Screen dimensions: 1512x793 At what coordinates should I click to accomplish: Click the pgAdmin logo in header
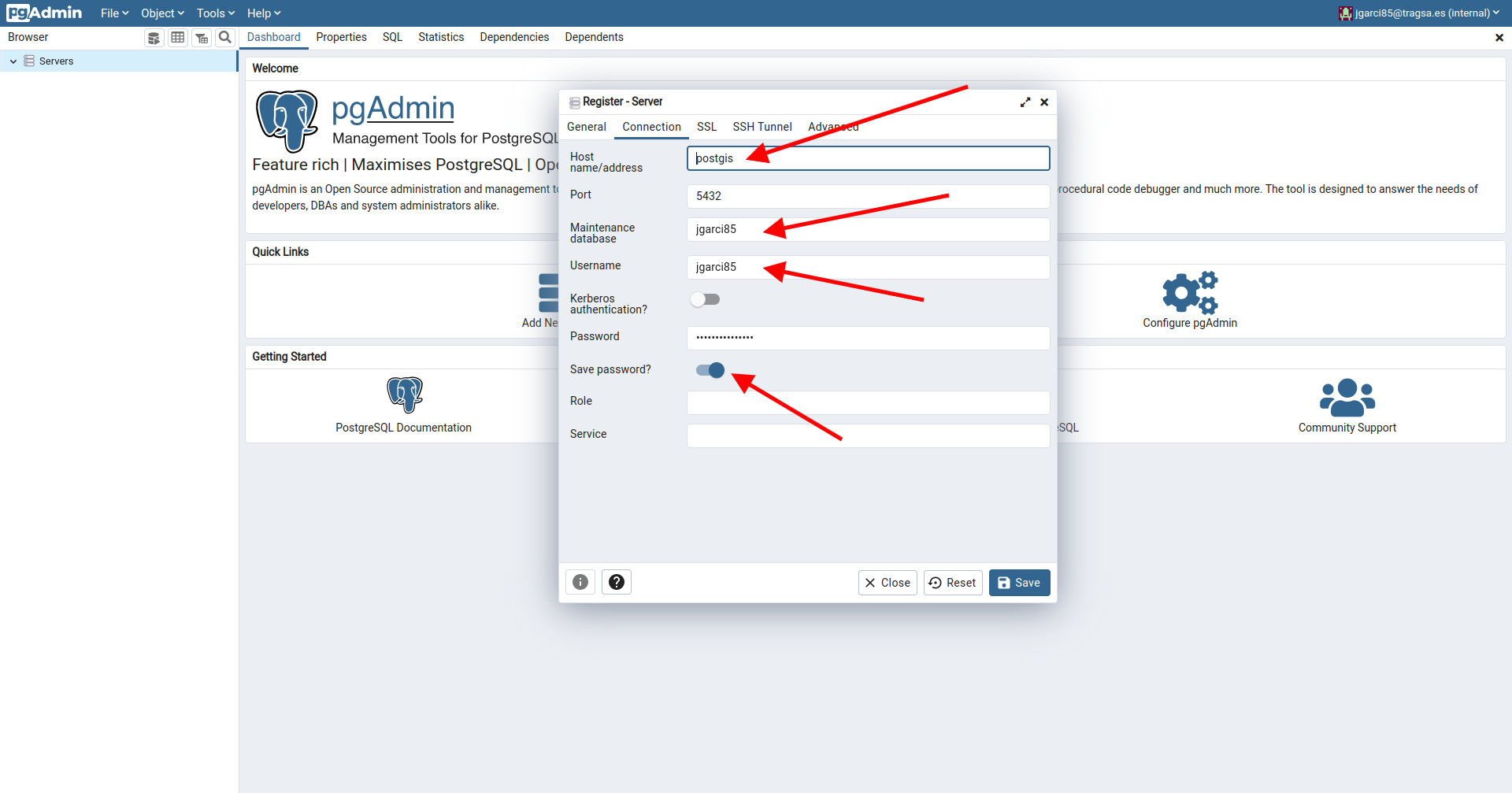[x=45, y=13]
